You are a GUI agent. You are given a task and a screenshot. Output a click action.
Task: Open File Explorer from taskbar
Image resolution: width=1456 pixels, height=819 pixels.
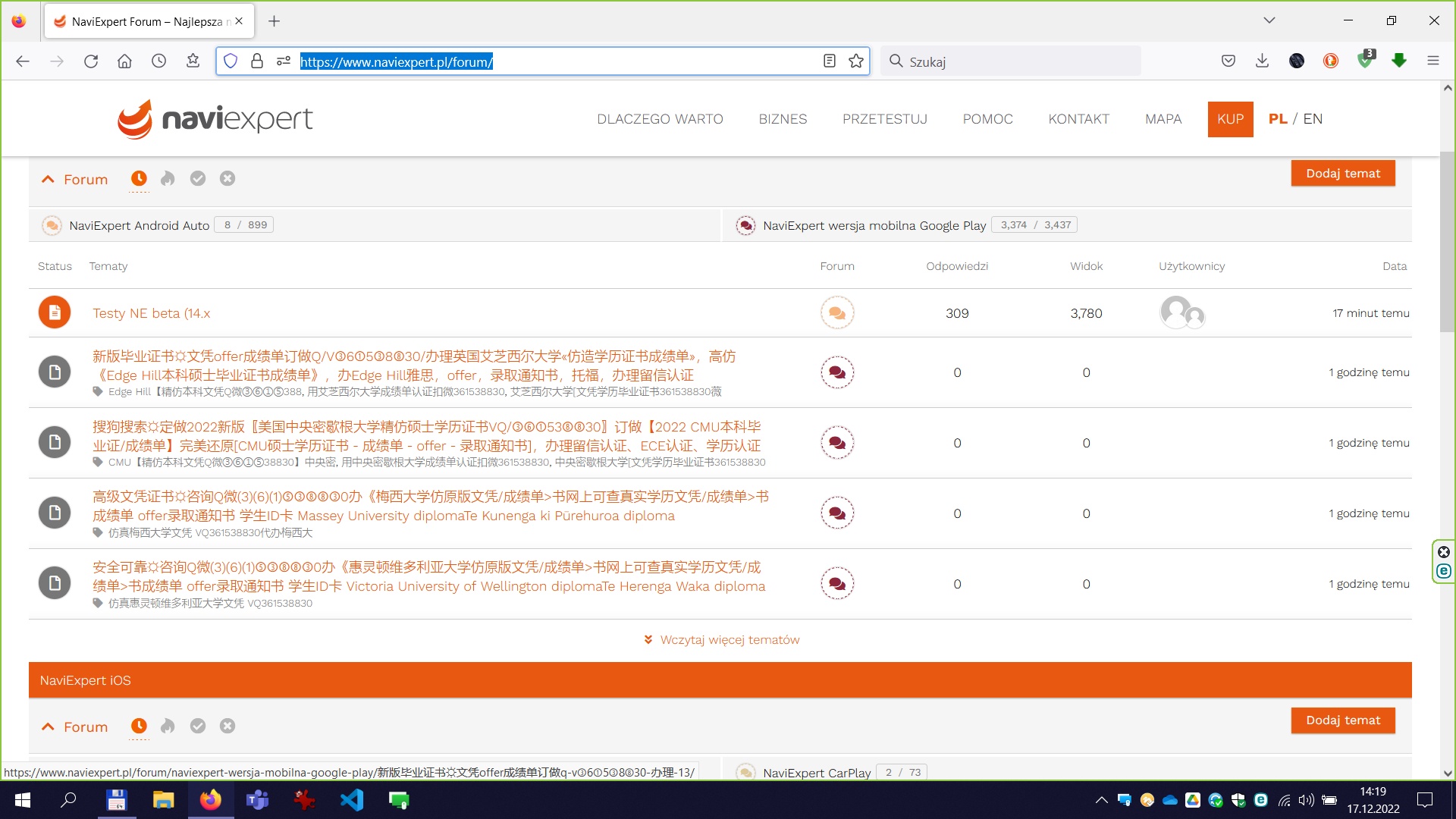click(x=163, y=800)
